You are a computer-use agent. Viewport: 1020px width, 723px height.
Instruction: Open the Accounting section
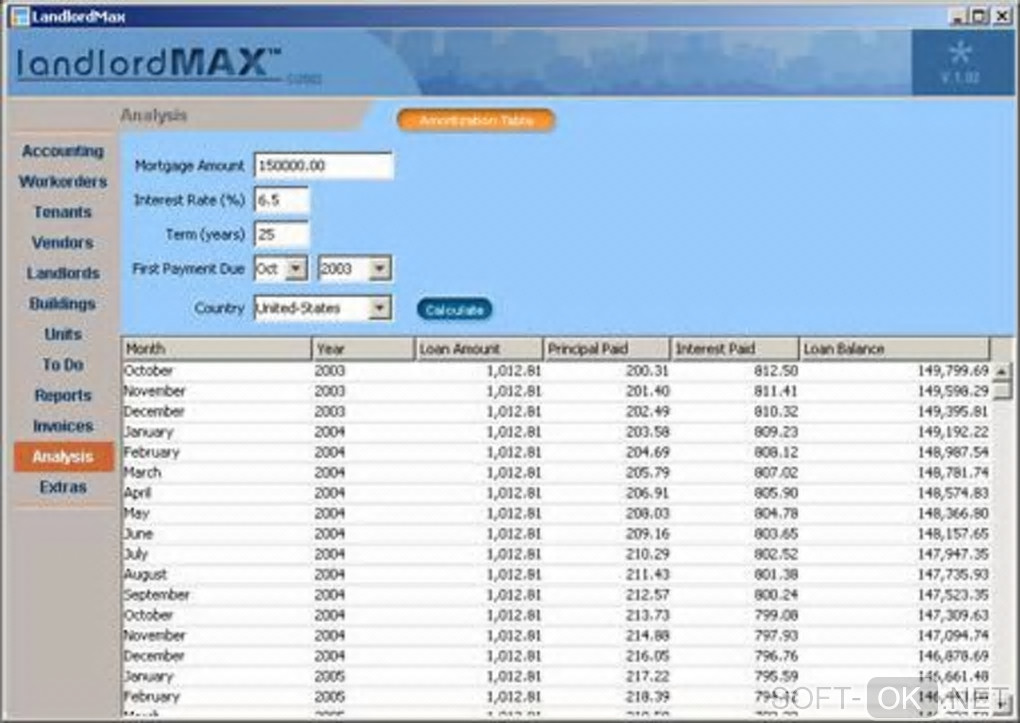pyautogui.click(x=62, y=151)
